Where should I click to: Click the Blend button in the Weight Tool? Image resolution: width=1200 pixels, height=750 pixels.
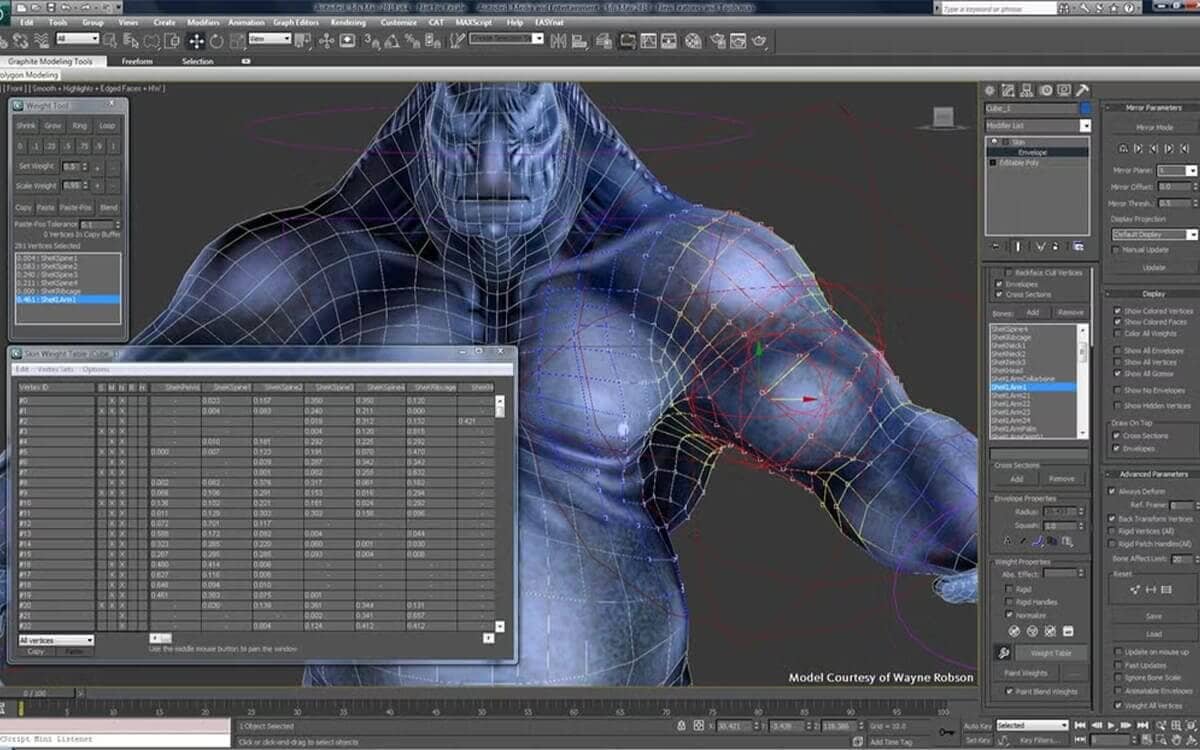pos(109,208)
